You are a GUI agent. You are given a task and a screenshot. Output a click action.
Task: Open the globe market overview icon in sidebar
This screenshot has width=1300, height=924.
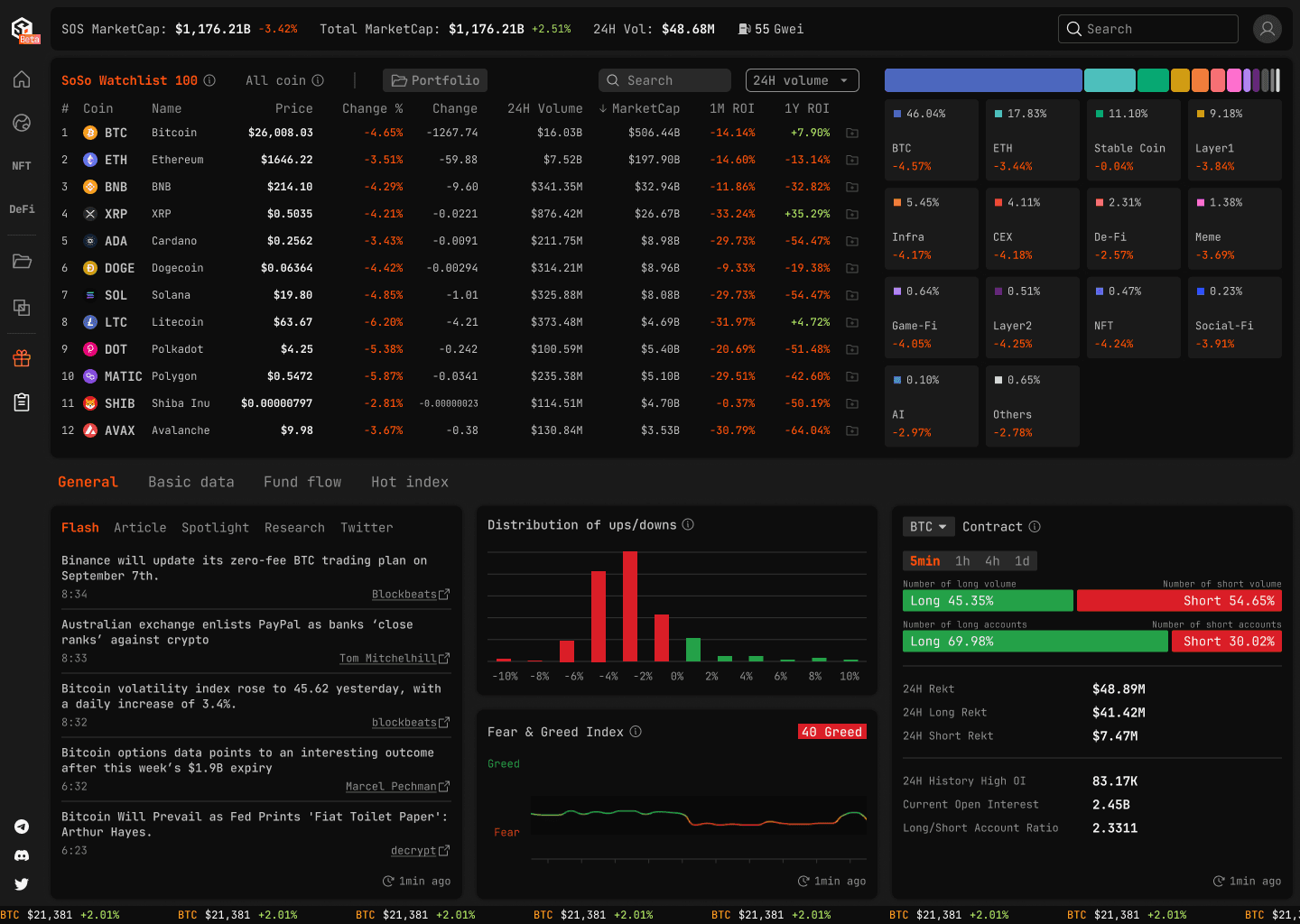pos(22,123)
